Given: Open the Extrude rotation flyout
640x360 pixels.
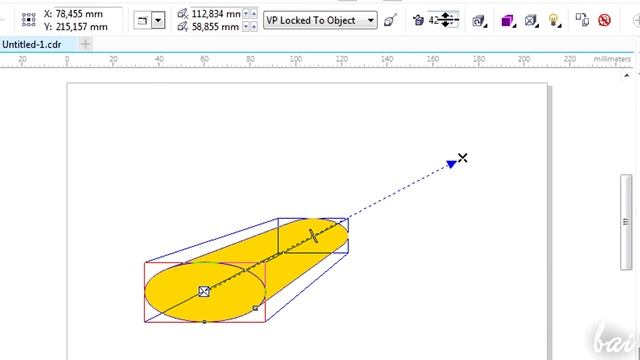Looking at the screenshot, I should point(479,20).
